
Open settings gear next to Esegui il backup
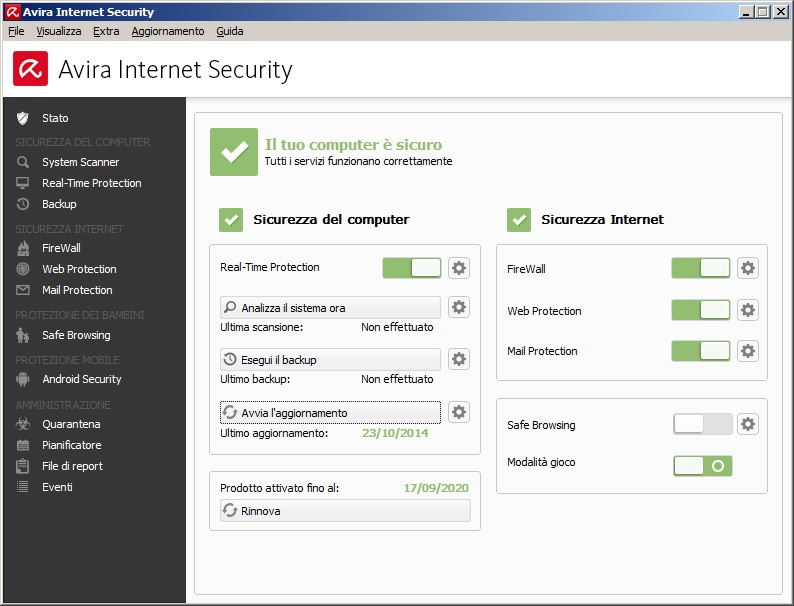(459, 359)
